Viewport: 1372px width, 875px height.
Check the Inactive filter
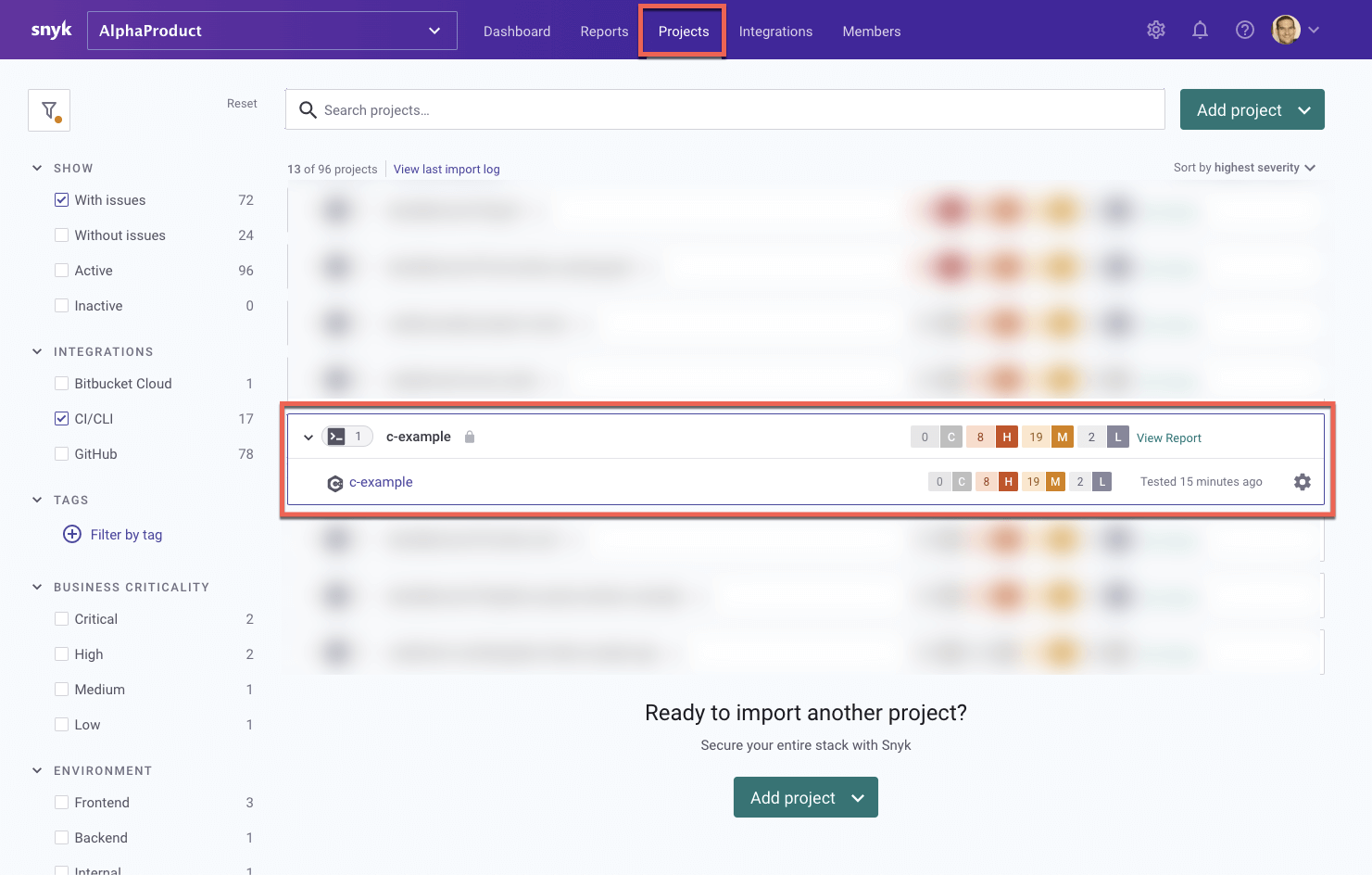click(62, 306)
